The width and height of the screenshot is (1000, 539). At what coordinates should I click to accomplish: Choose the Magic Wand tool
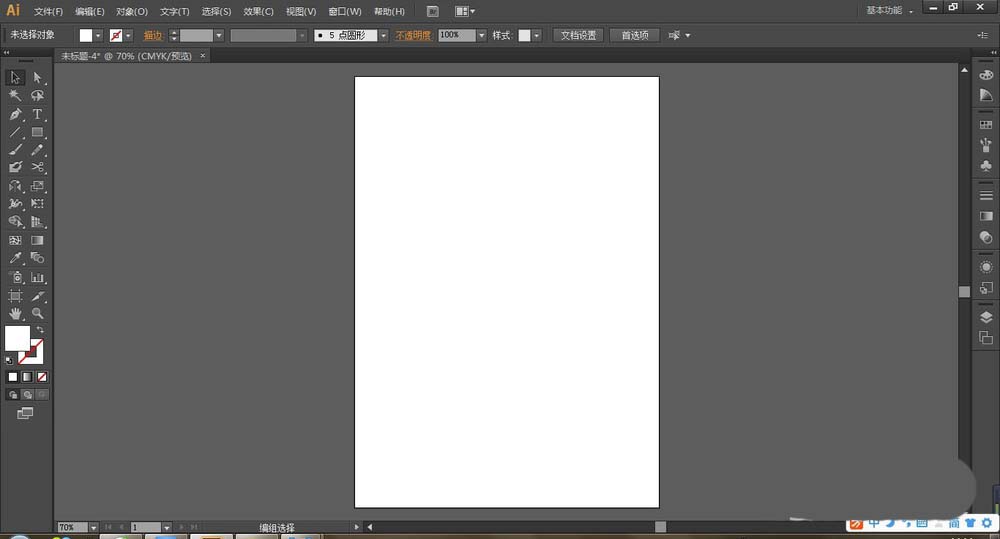(x=15, y=96)
